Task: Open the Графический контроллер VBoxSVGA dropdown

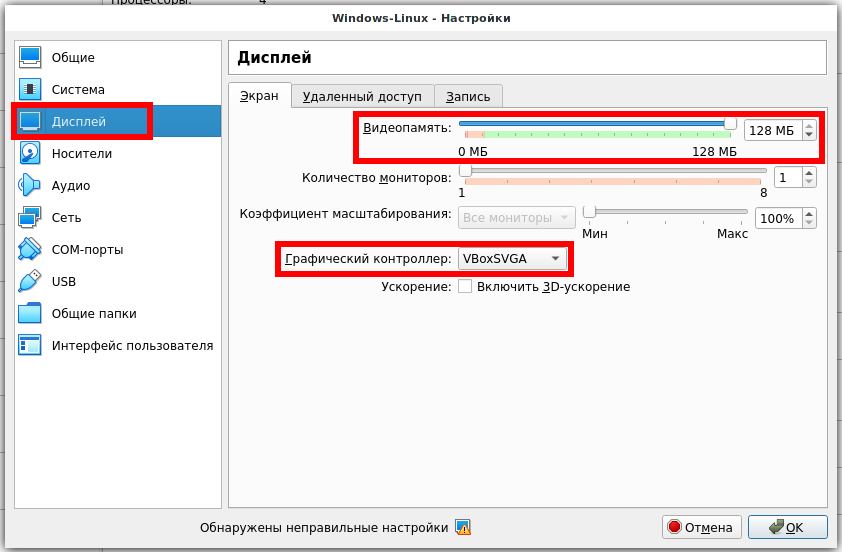Action: coord(512,259)
